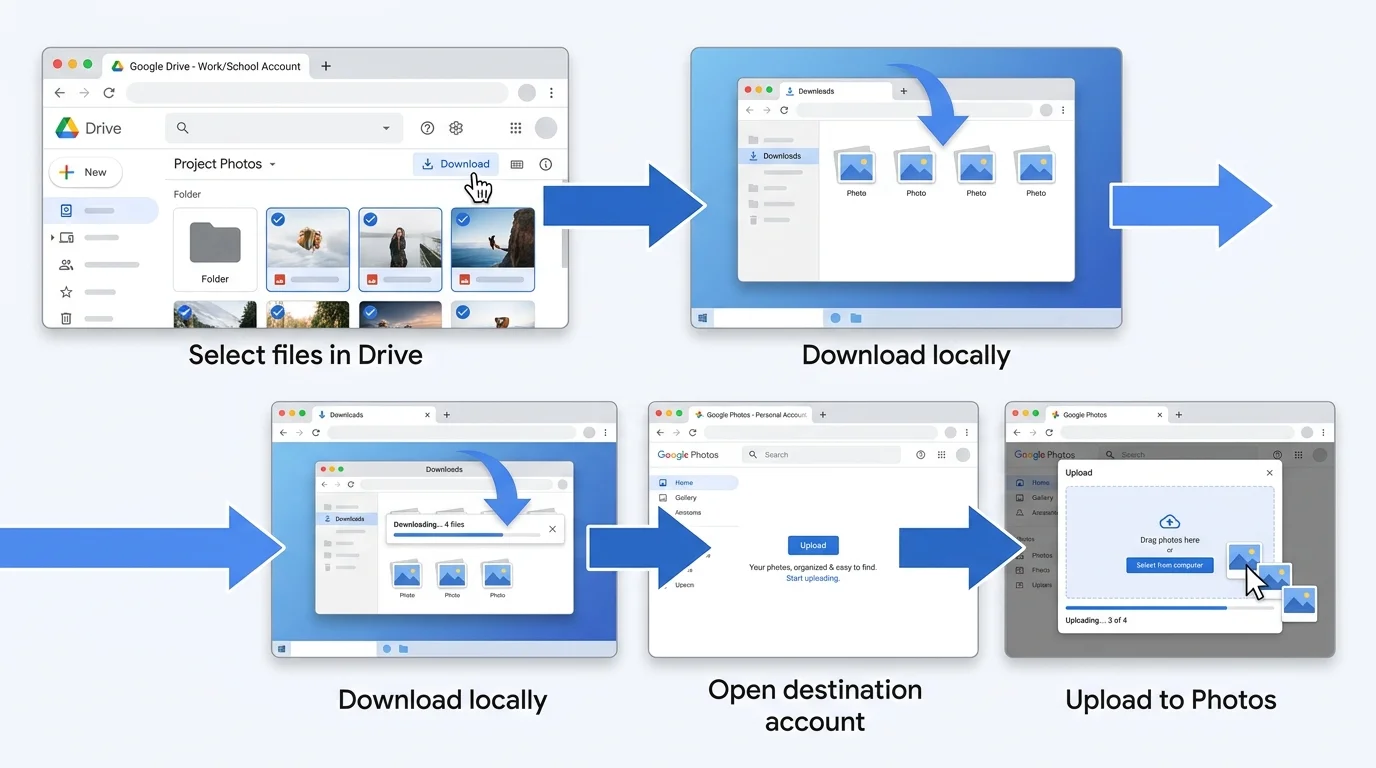Uncheck the cloud photo thumbnail checkbox in Drive

coord(278,219)
